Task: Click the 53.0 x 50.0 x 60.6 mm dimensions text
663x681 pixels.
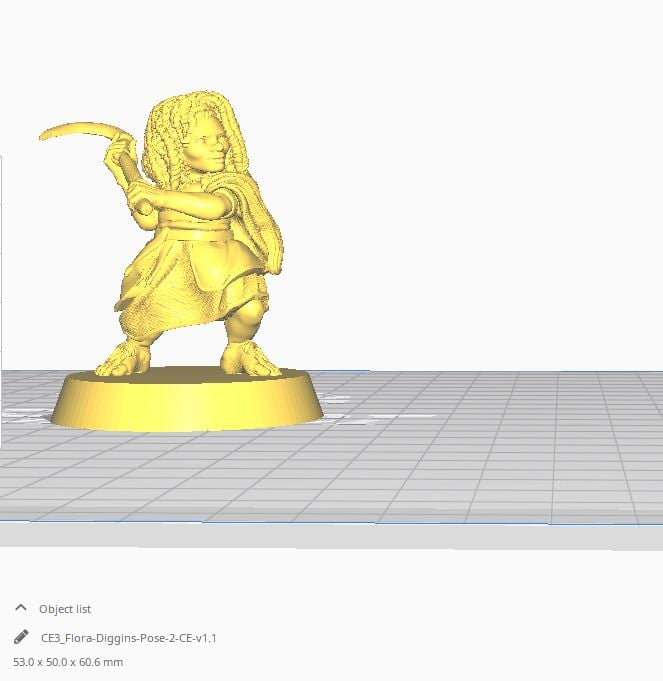Action: tap(68, 662)
